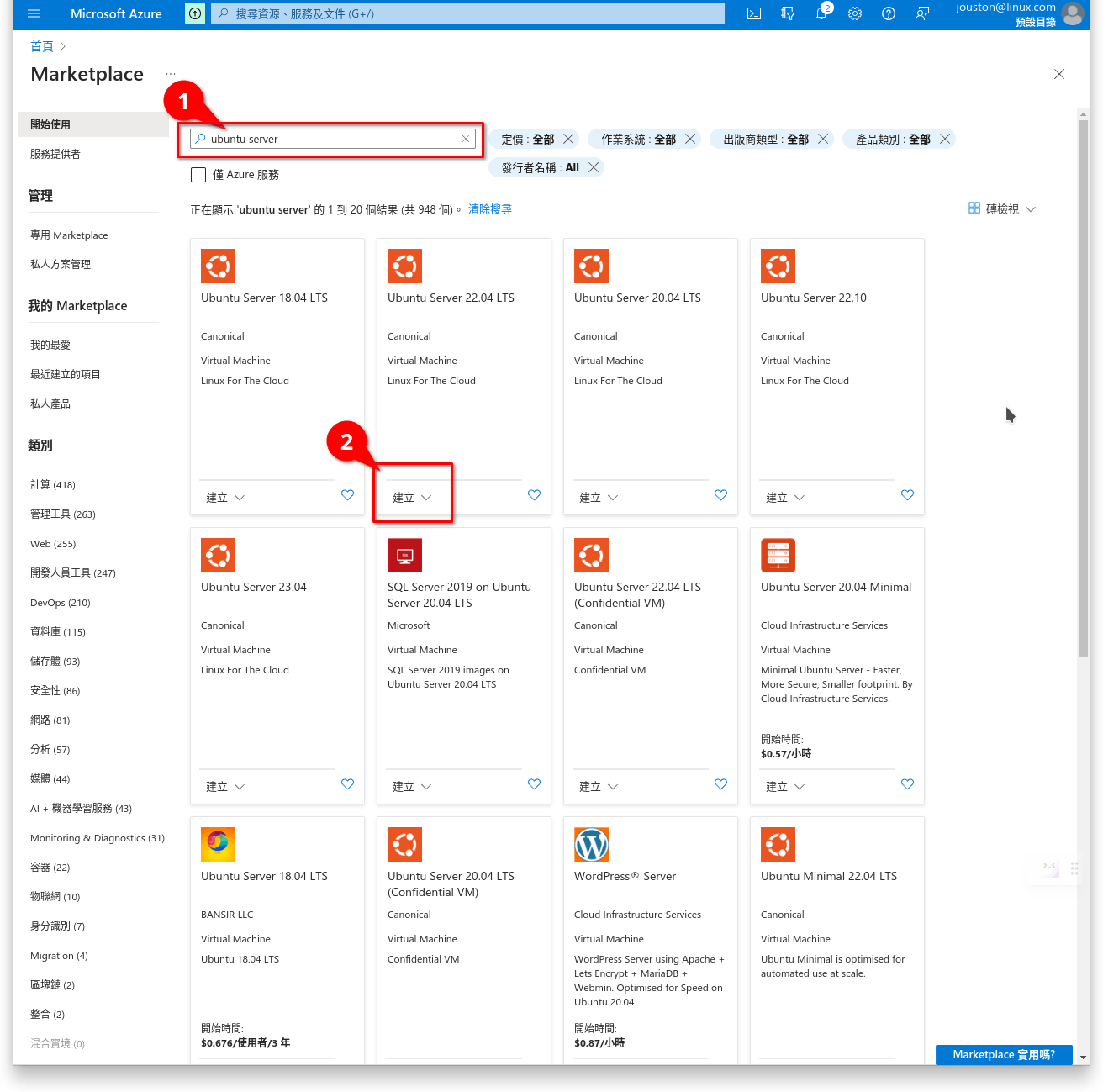Screen dimensions: 1103x1092
Task: Open 我的最愛 in sidebar
Action: click(x=50, y=345)
